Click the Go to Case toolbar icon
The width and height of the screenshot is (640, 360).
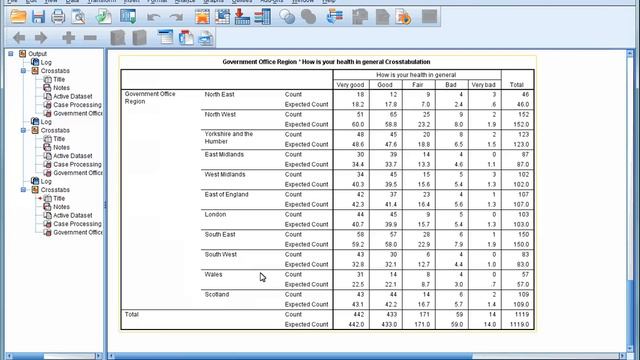click(222, 17)
